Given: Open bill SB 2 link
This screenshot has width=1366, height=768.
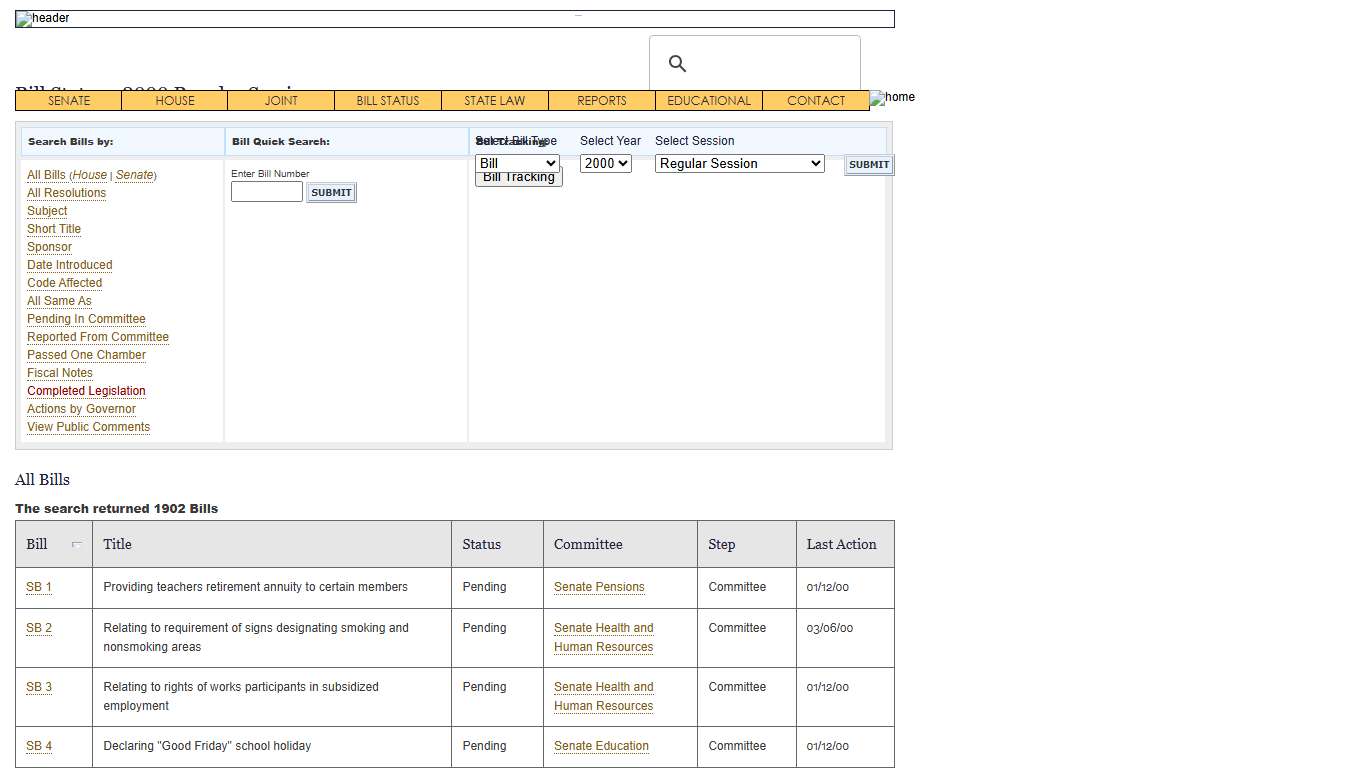Looking at the screenshot, I should pyautogui.click(x=39, y=628).
